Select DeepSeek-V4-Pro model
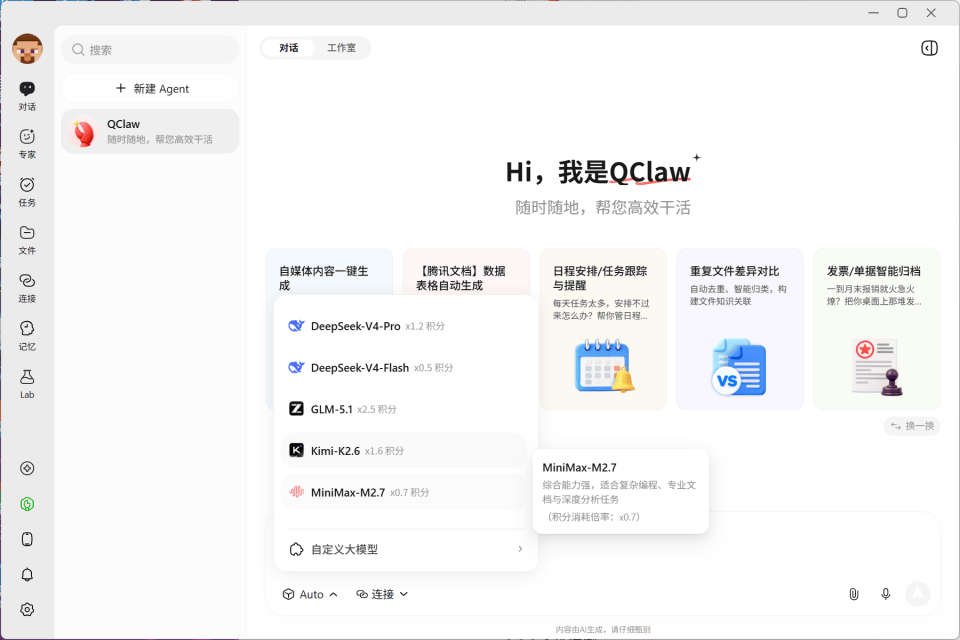Screen dimensions: 960x640 403,326
